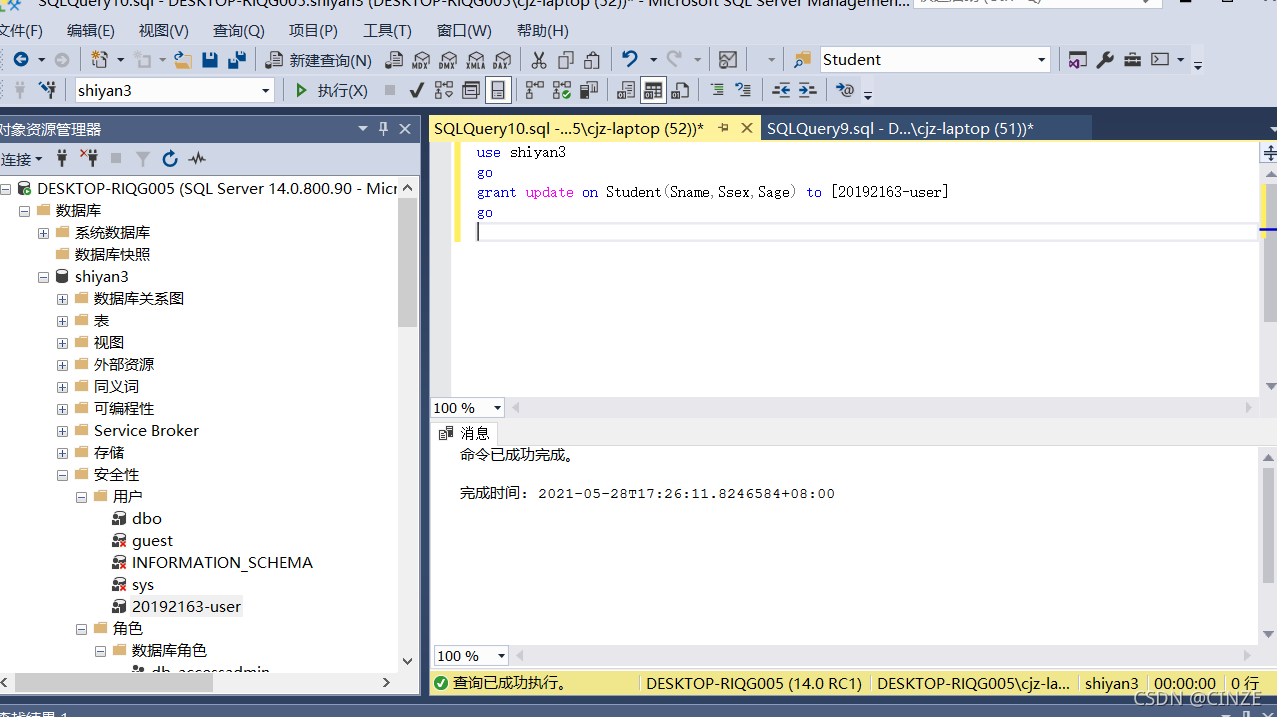
Task: Undo the last edit
Action: click(x=629, y=60)
